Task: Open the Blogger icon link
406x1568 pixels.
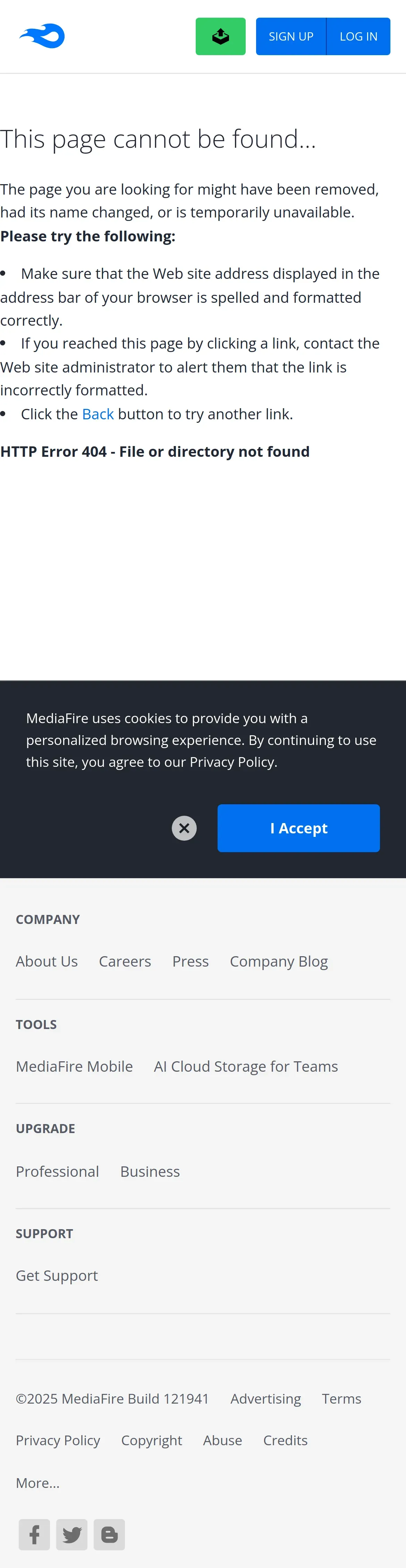Action: (x=109, y=1534)
